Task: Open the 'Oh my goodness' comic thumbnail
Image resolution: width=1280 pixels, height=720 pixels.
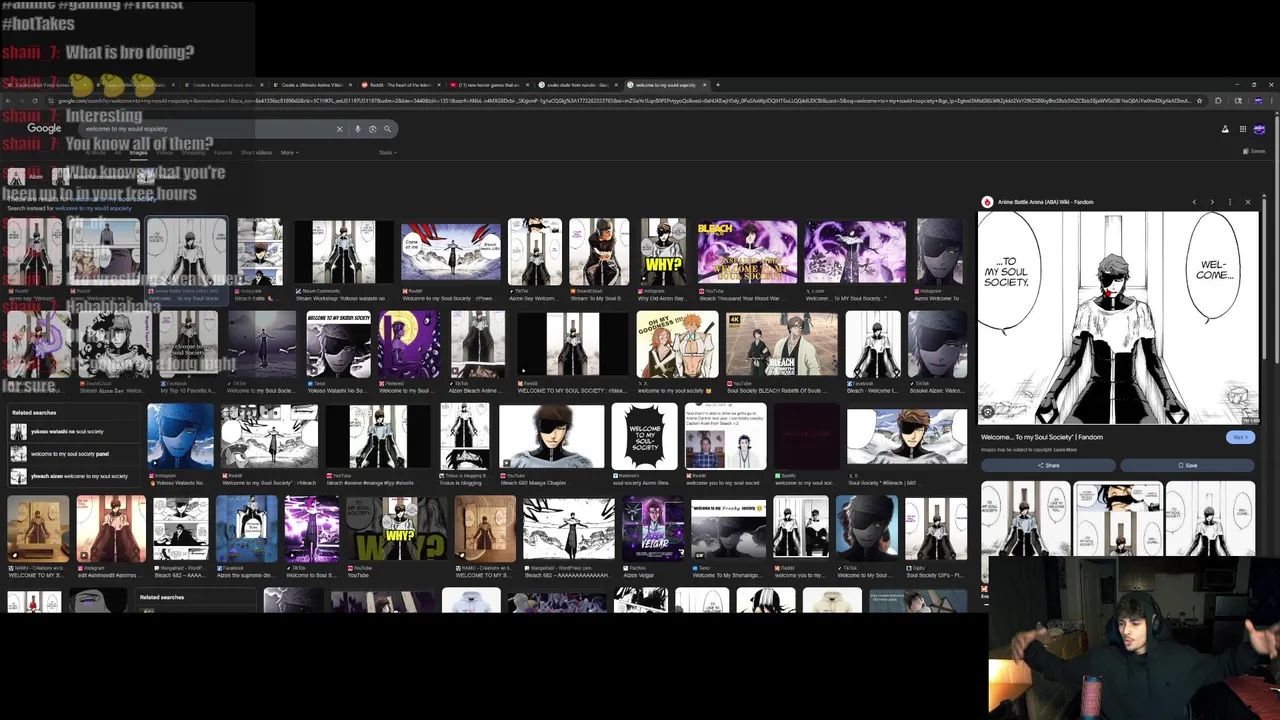Action: point(677,345)
